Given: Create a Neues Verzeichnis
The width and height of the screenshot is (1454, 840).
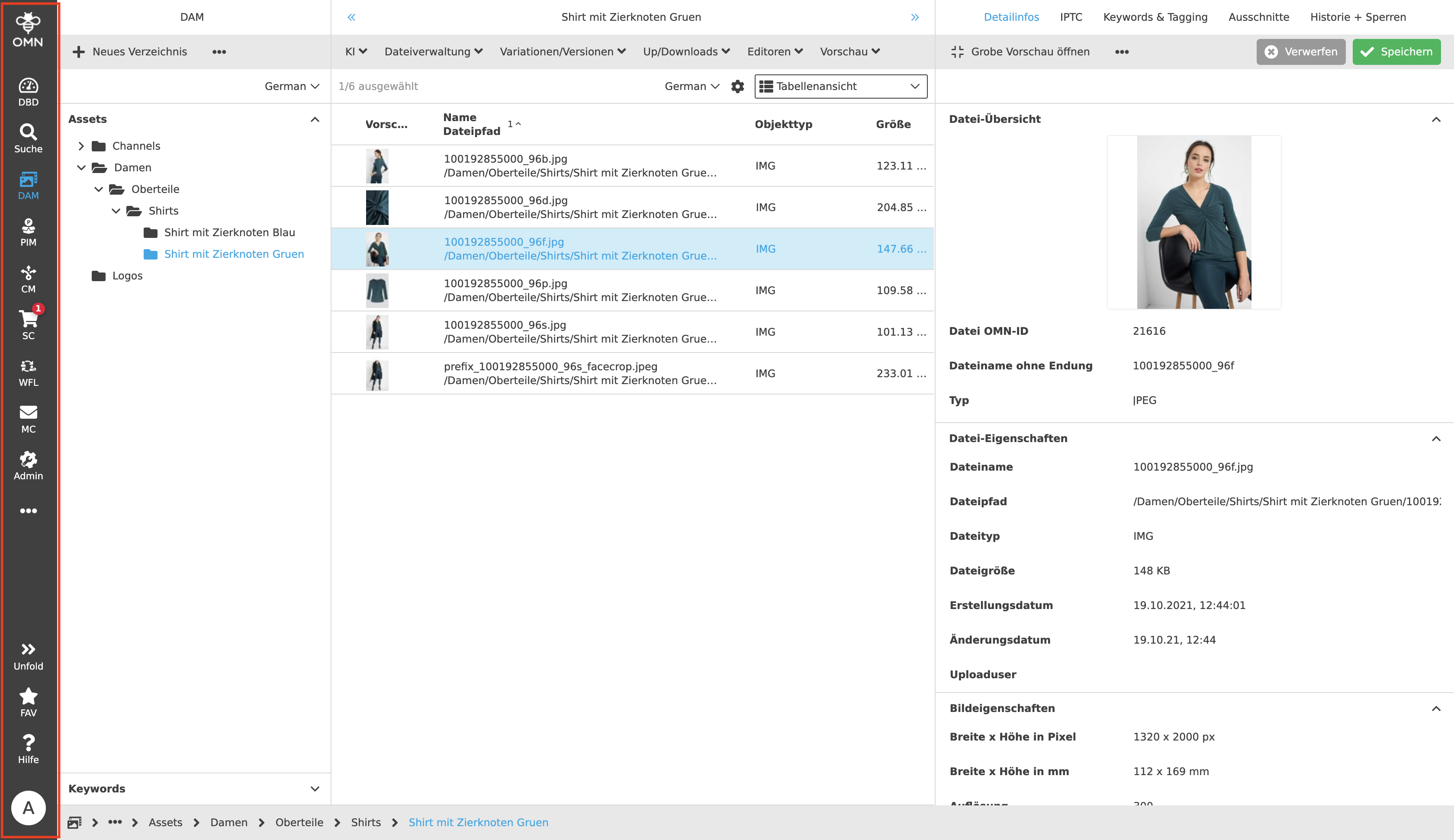Looking at the screenshot, I should [x=130, y=51].
